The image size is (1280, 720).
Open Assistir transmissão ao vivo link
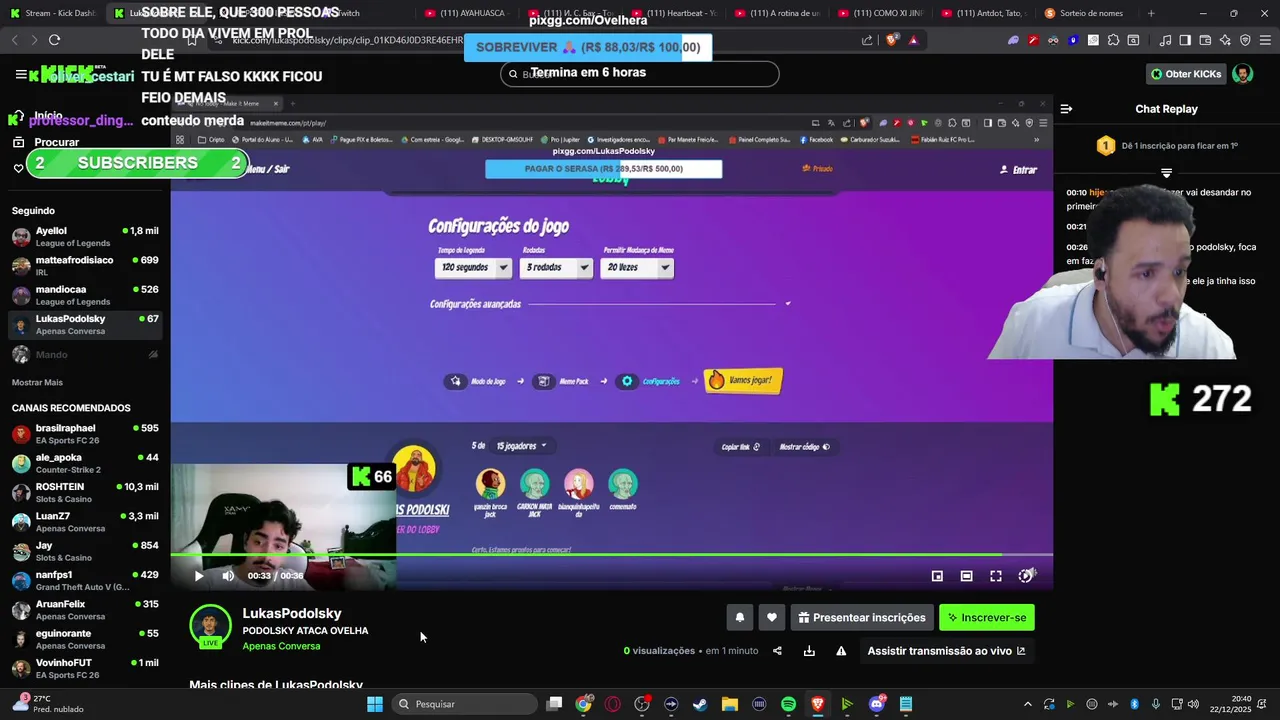tap(946, 651)
